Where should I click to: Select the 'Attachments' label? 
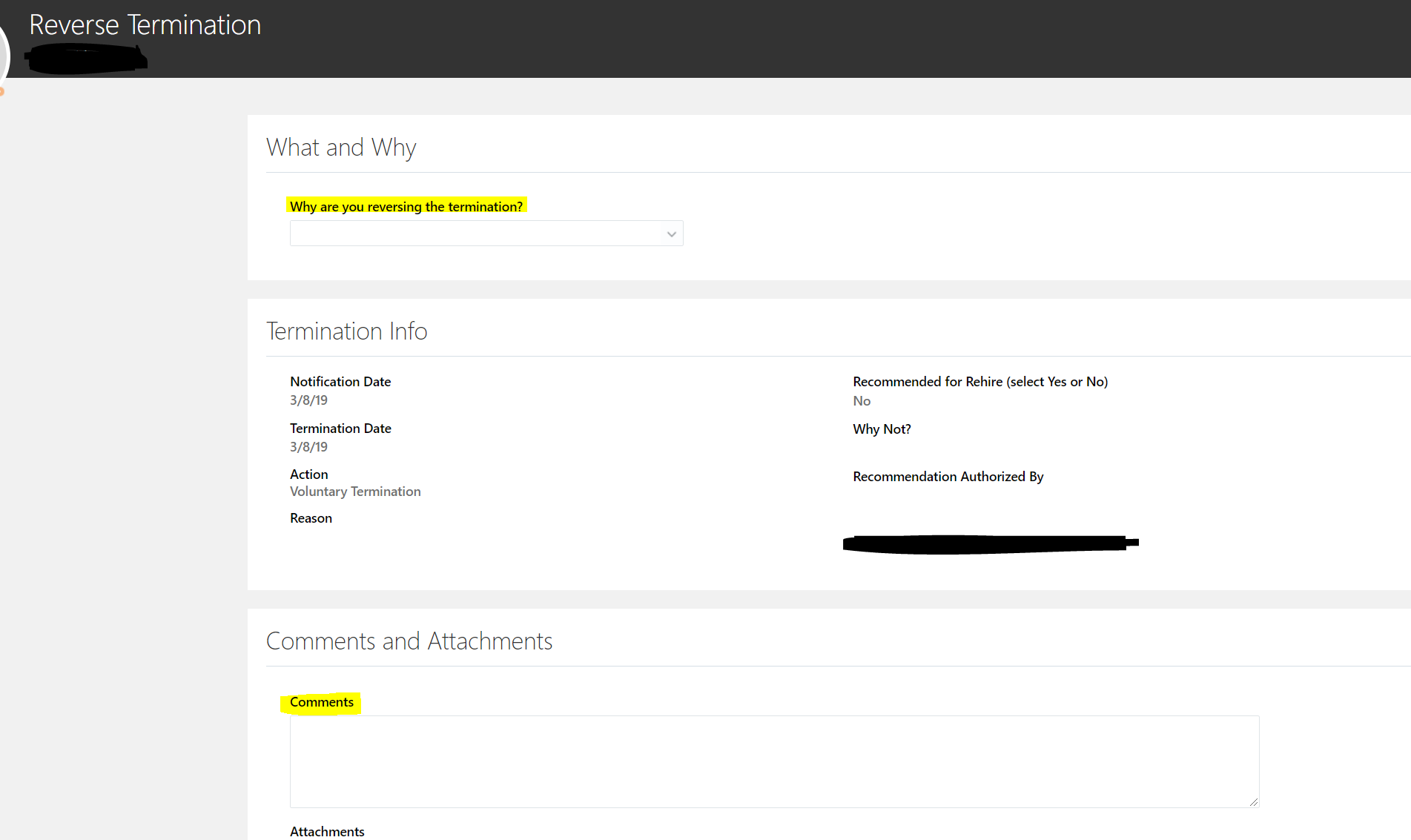327,831
